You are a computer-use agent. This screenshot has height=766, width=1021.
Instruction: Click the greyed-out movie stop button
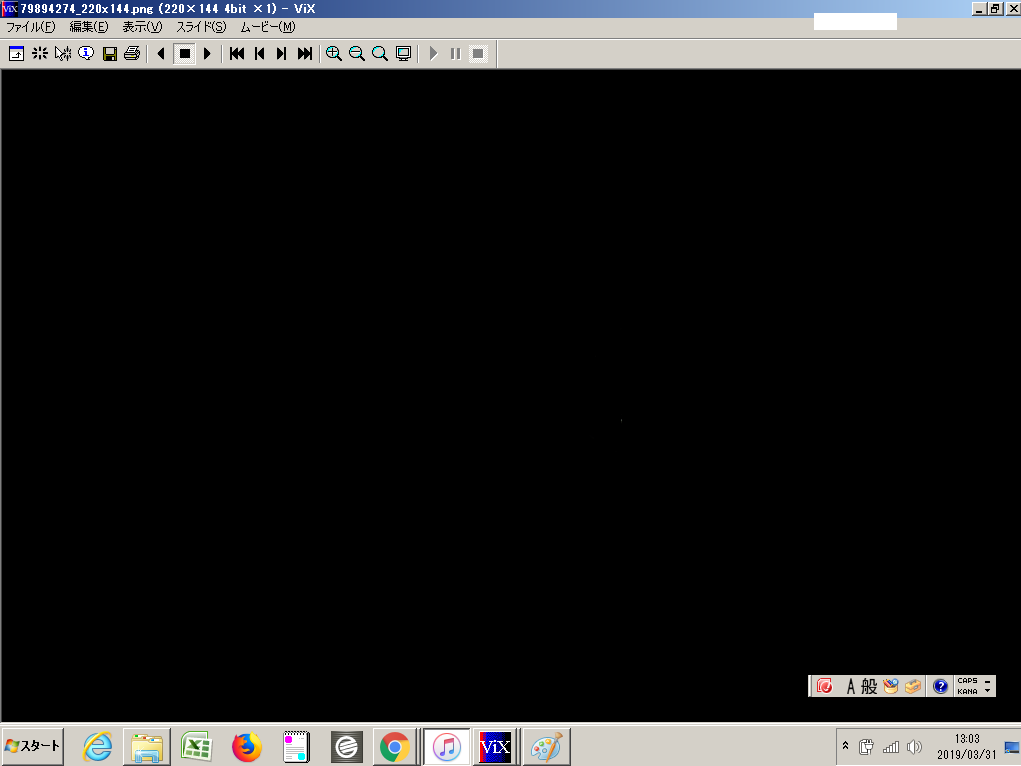point(478,53)
